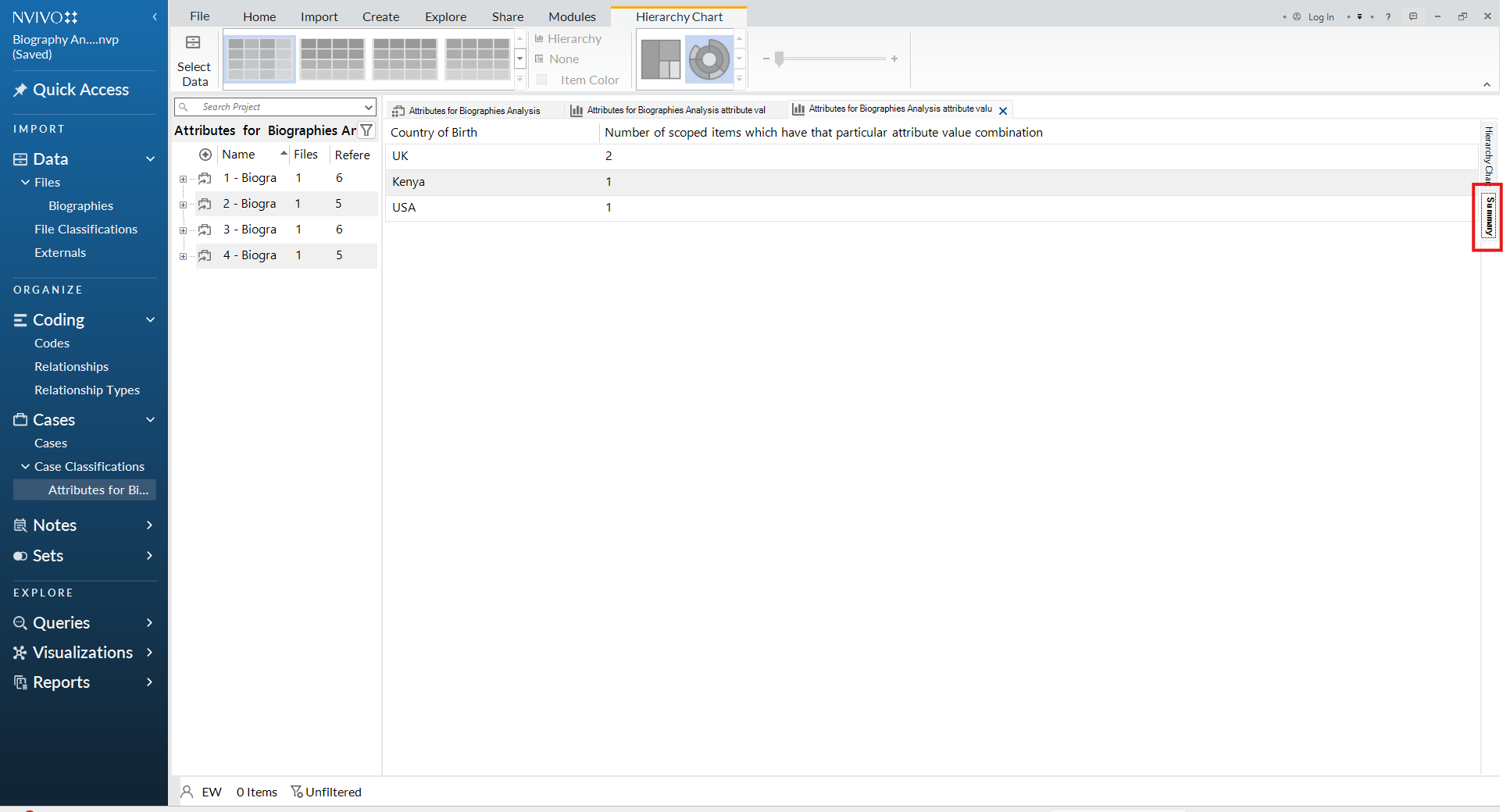The width and height of the screenshot is (1503, 812).
Task: Open the Search Project dropdown arrow
Action: click(368, 107)
